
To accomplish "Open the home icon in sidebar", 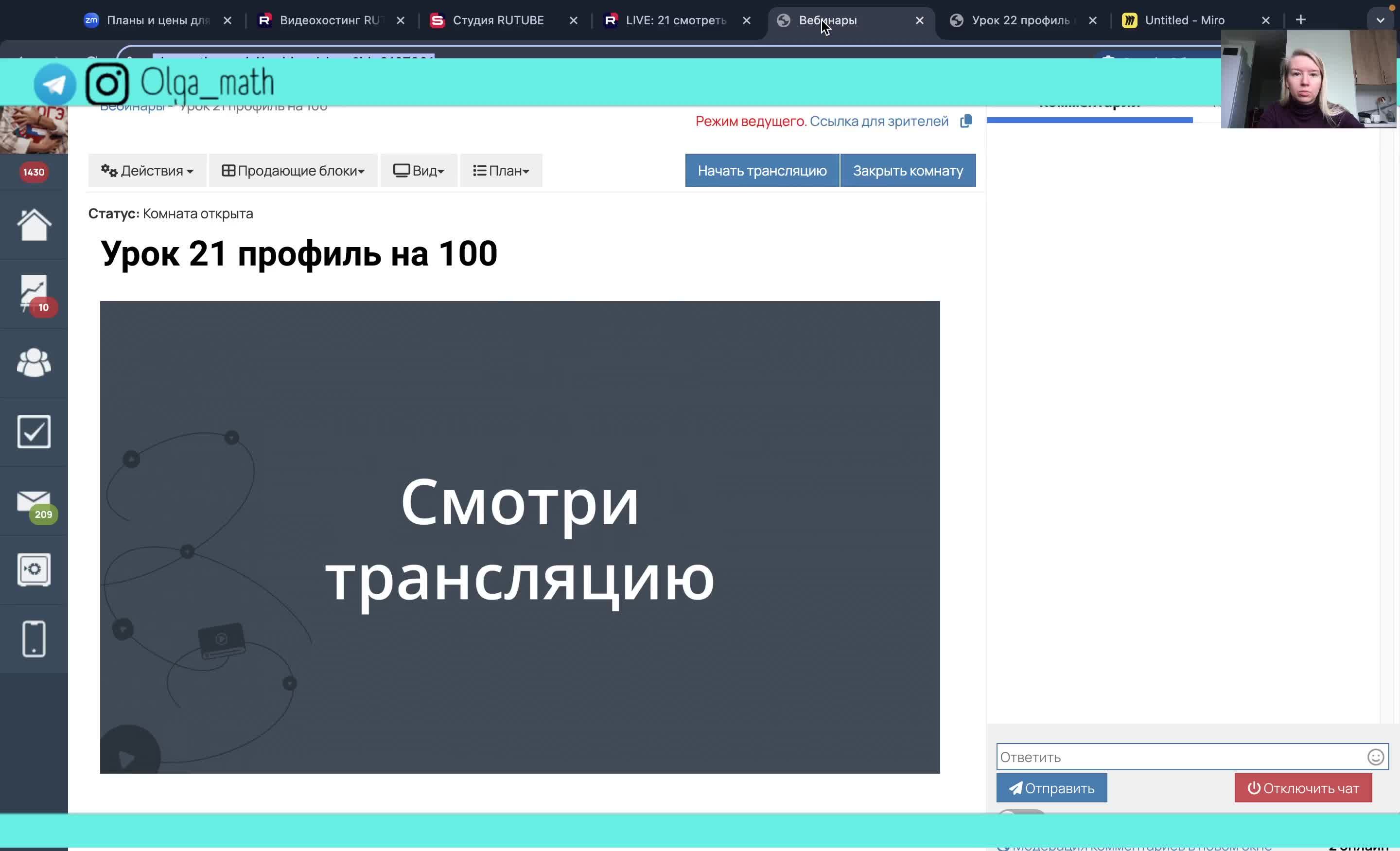I will click(x=34, y=225).
